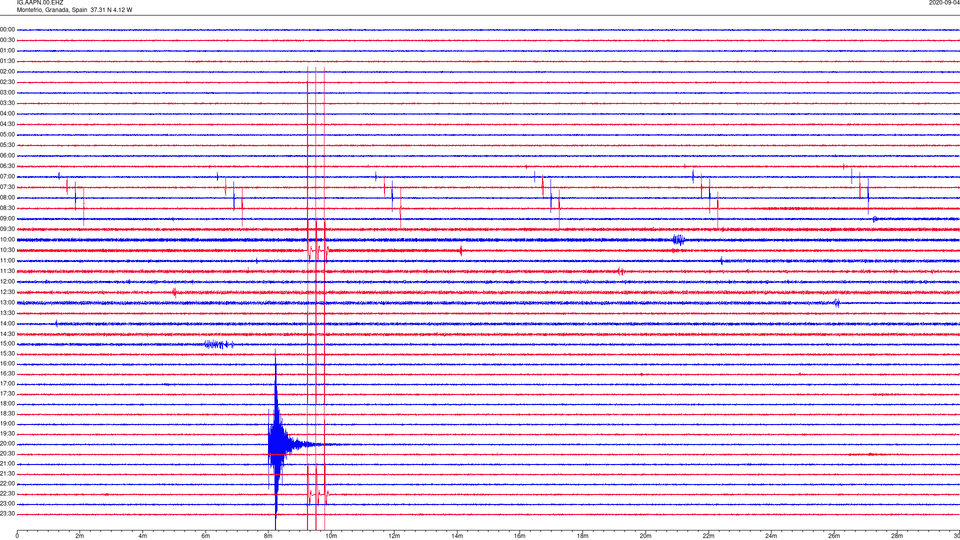Select the 12:00 trace time label

pyautogui.click(x=7, y=282)
